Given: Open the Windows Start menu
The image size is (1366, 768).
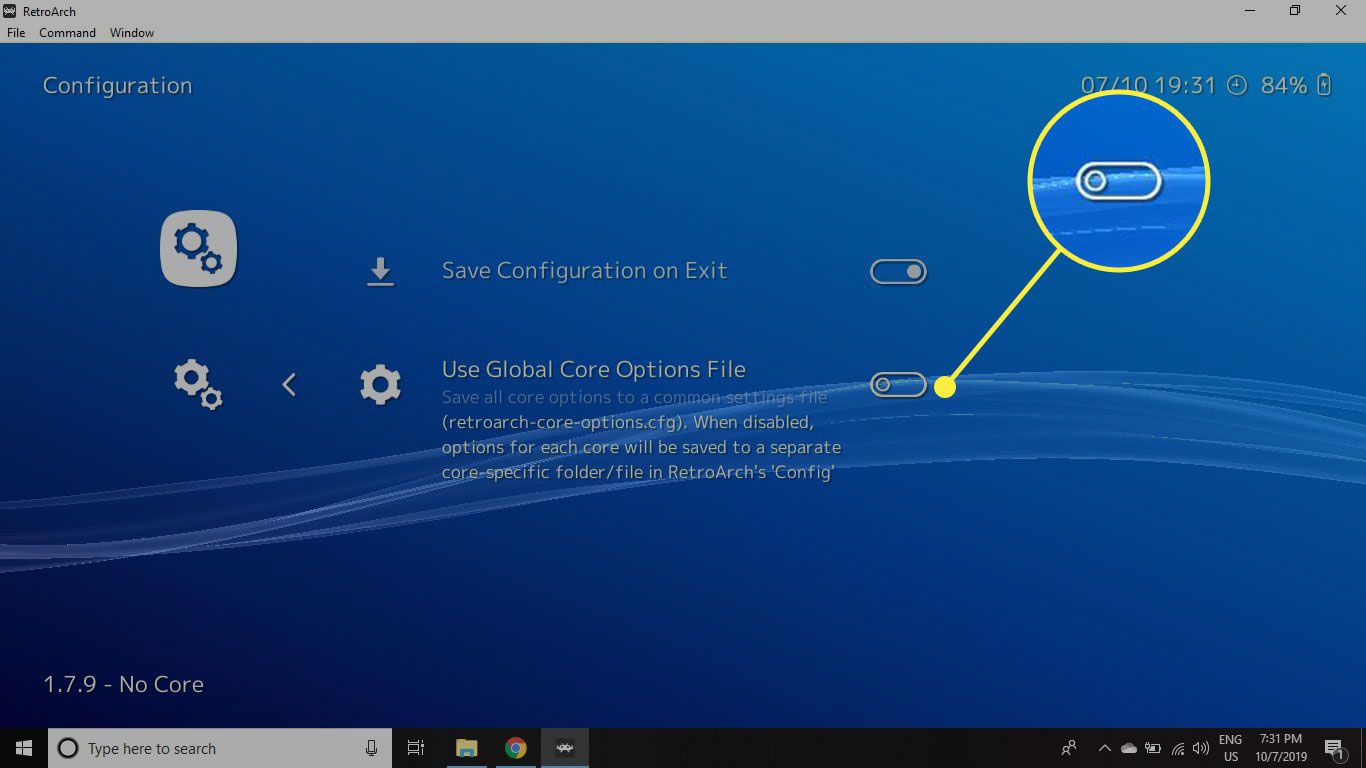Looking at the screenshot, I should (x=24, y=748).
